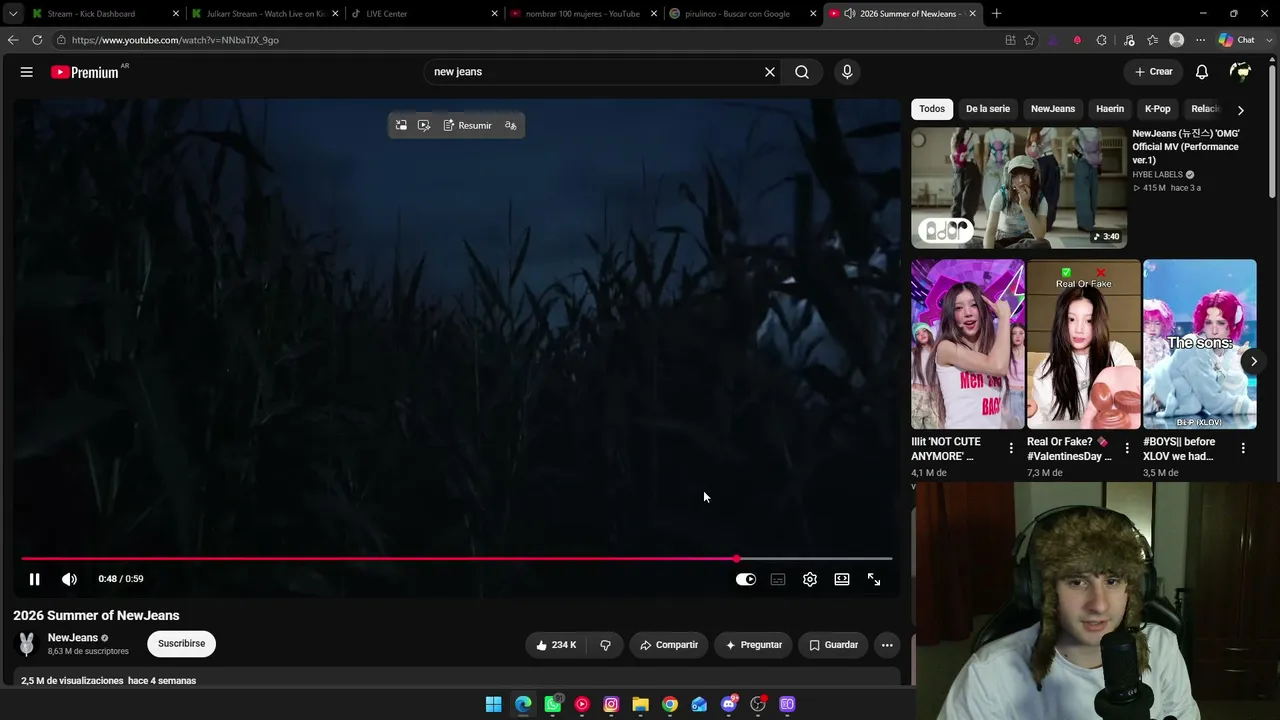Open the YouTube account avatar menu
This screenshot has height=720, width=1280.
[1240, 72]
